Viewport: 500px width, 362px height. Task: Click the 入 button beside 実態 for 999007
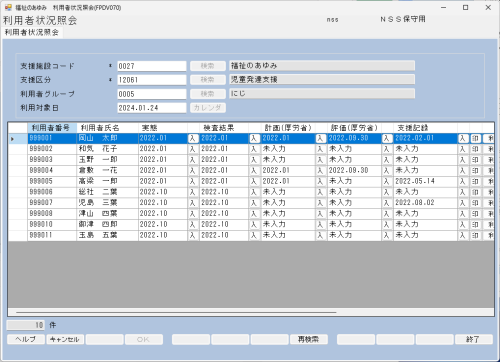point(193,203)
